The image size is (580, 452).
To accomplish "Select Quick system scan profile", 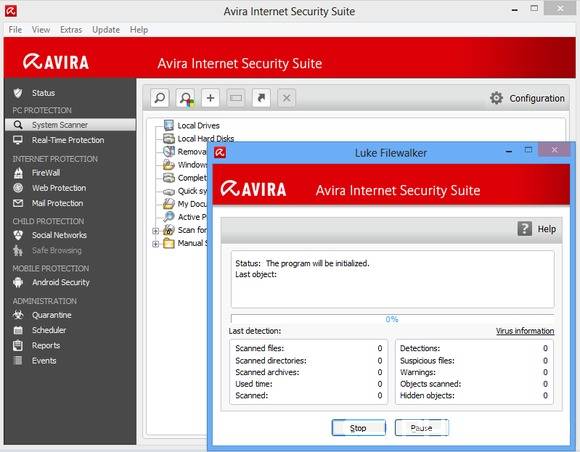I will (192, 191).
